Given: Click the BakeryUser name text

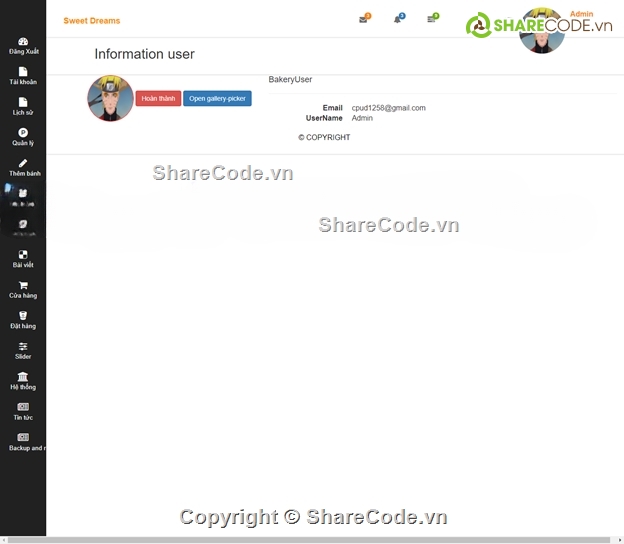Looking at the screenshot, I should [290, 80].
